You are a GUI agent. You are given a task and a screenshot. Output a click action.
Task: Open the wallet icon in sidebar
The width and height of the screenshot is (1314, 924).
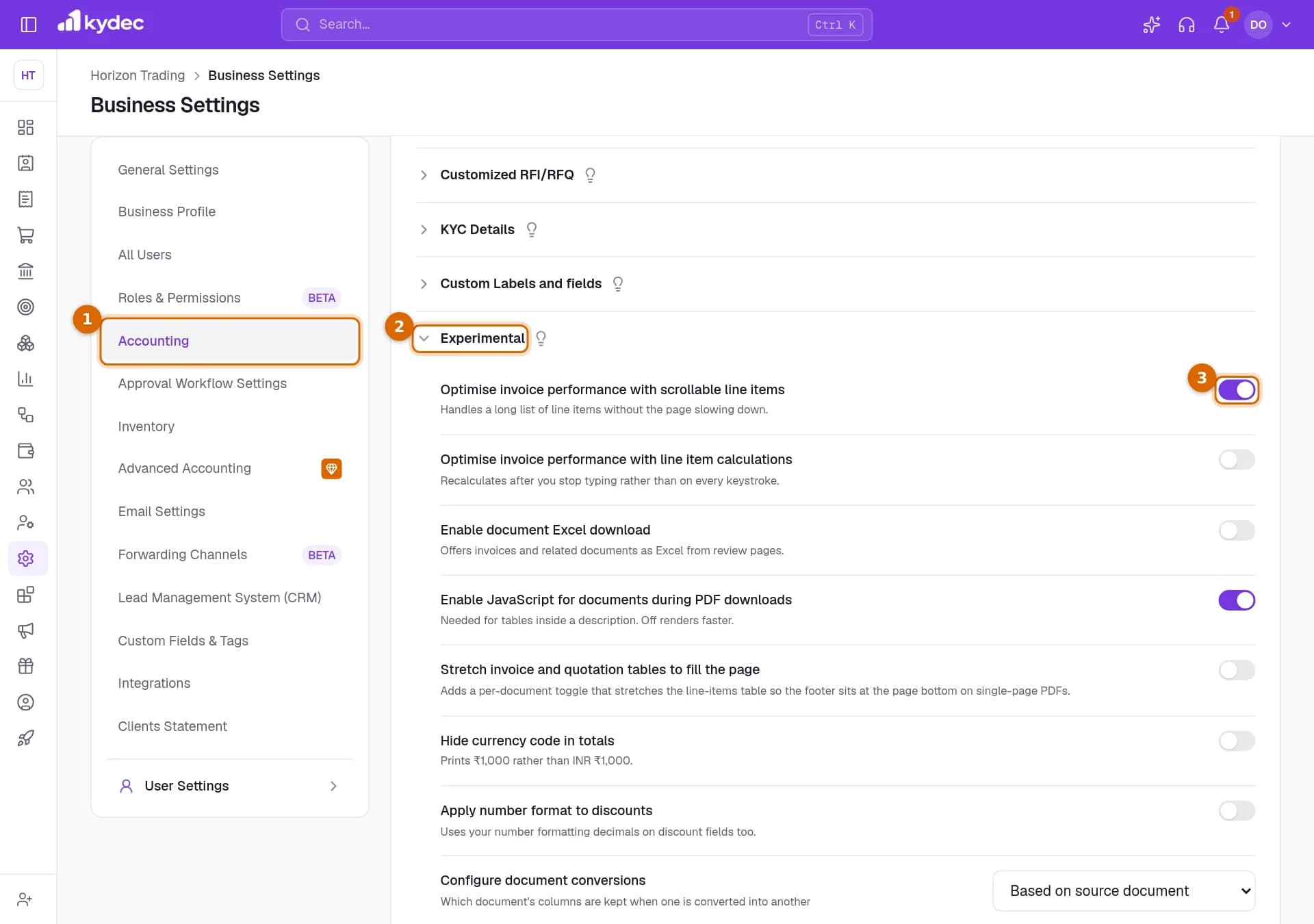(x=25, y=450)
